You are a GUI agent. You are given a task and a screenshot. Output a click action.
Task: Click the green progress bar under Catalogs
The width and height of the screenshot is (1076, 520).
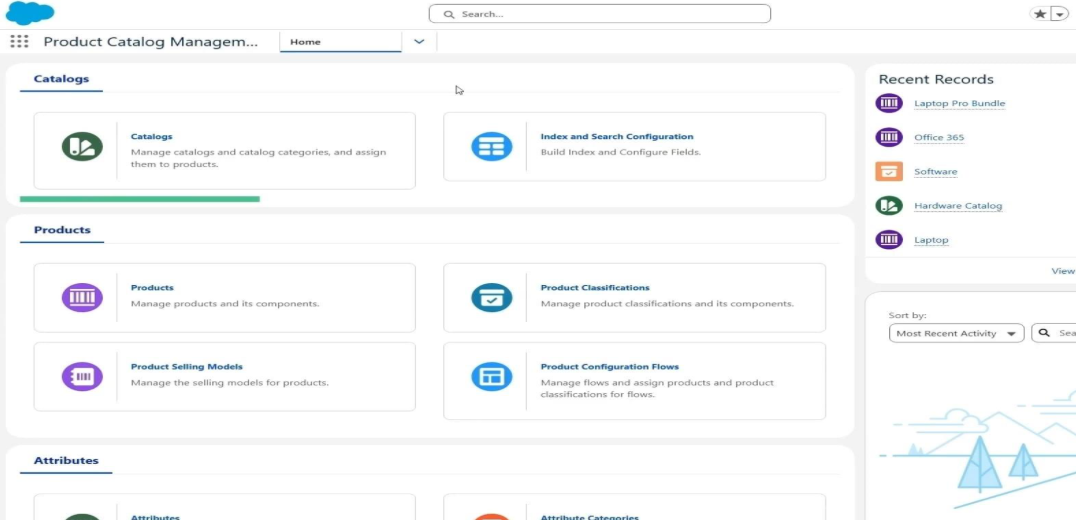click(x=140, y=199)
